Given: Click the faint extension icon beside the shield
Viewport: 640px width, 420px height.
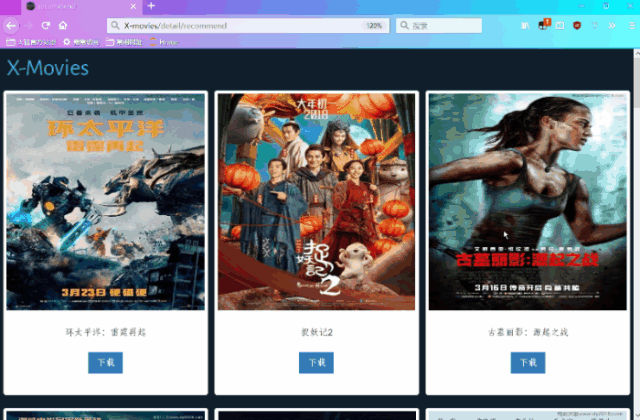Looking at the screenshot, I should click(594, 26).
